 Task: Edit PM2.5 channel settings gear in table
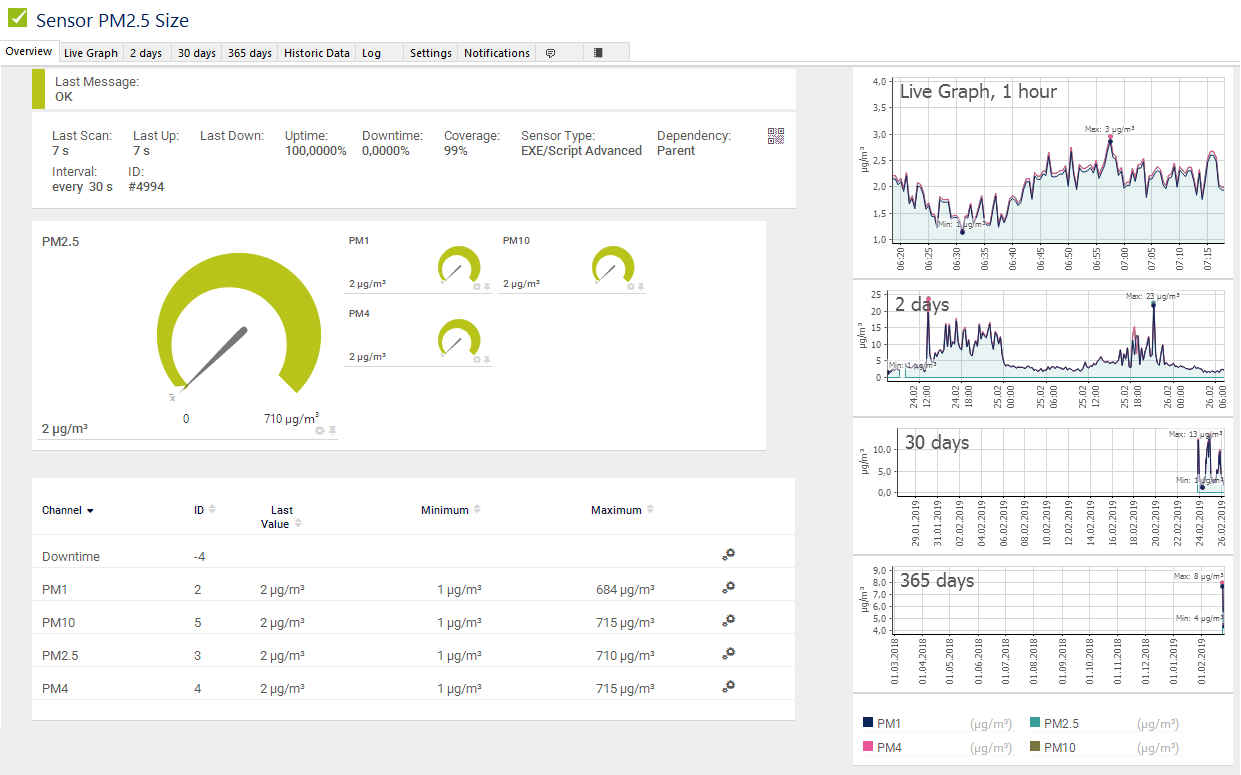tap(729, 653)
